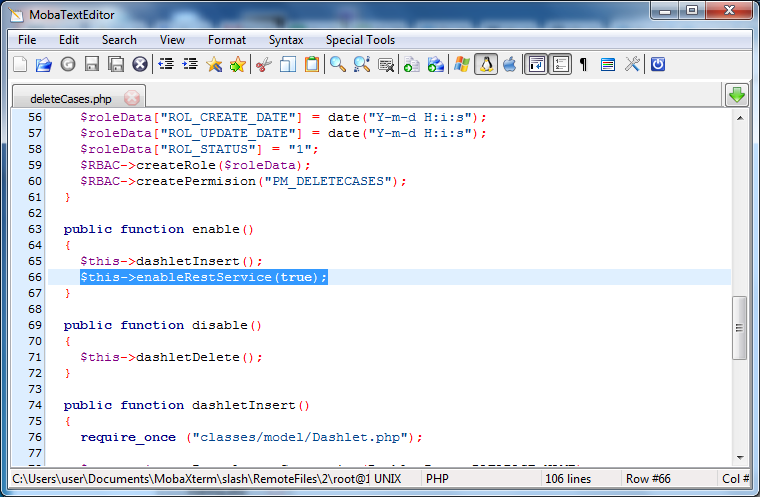Click the magnifier Find icon
Image resolution: width=760 pixels, height=497 pixels.
338,64
